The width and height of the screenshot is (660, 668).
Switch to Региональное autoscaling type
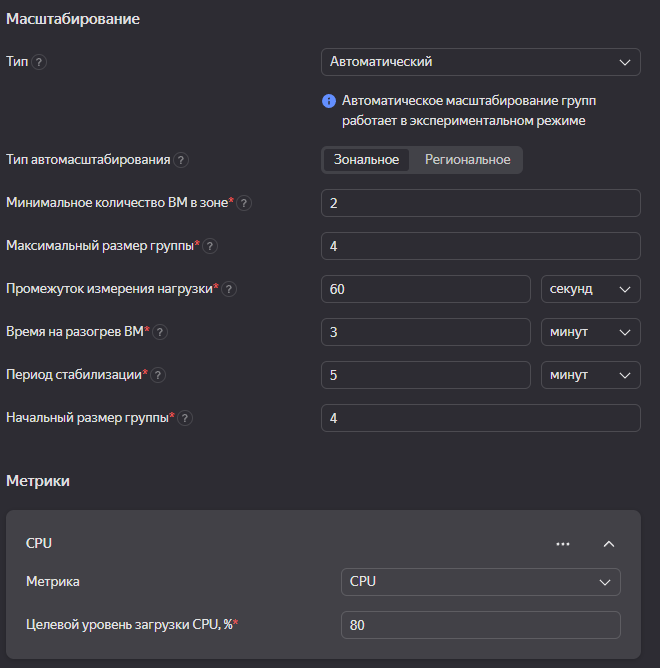pyautogui.click(x=467, y=160)
